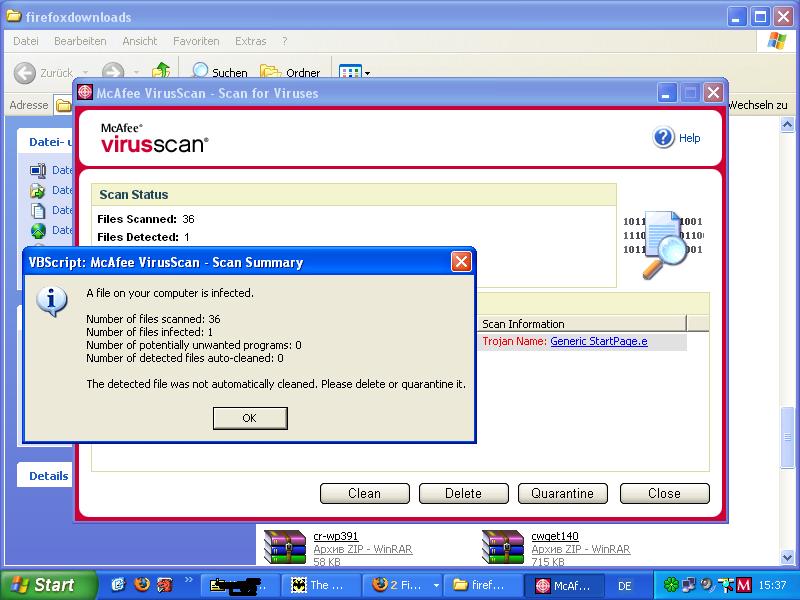Viewport: 800px width, 600px height.
Task: Click the cwget140 WinRAR archive icon
Action: 503,547
